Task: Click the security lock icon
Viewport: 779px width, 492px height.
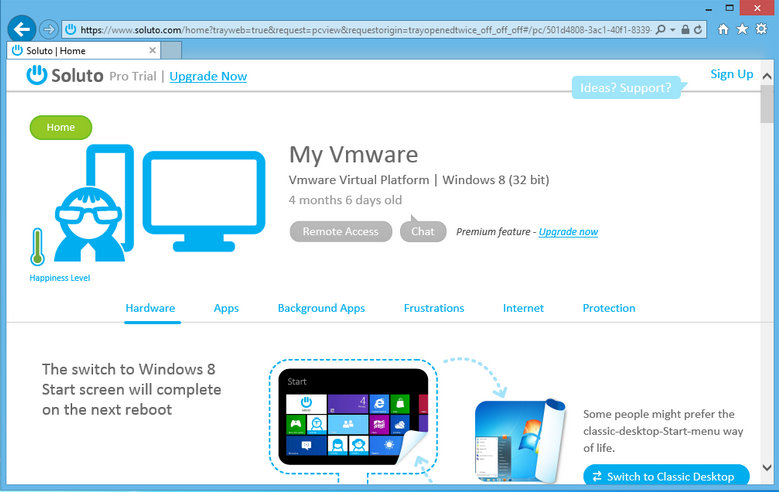Action: click(685, 30)
